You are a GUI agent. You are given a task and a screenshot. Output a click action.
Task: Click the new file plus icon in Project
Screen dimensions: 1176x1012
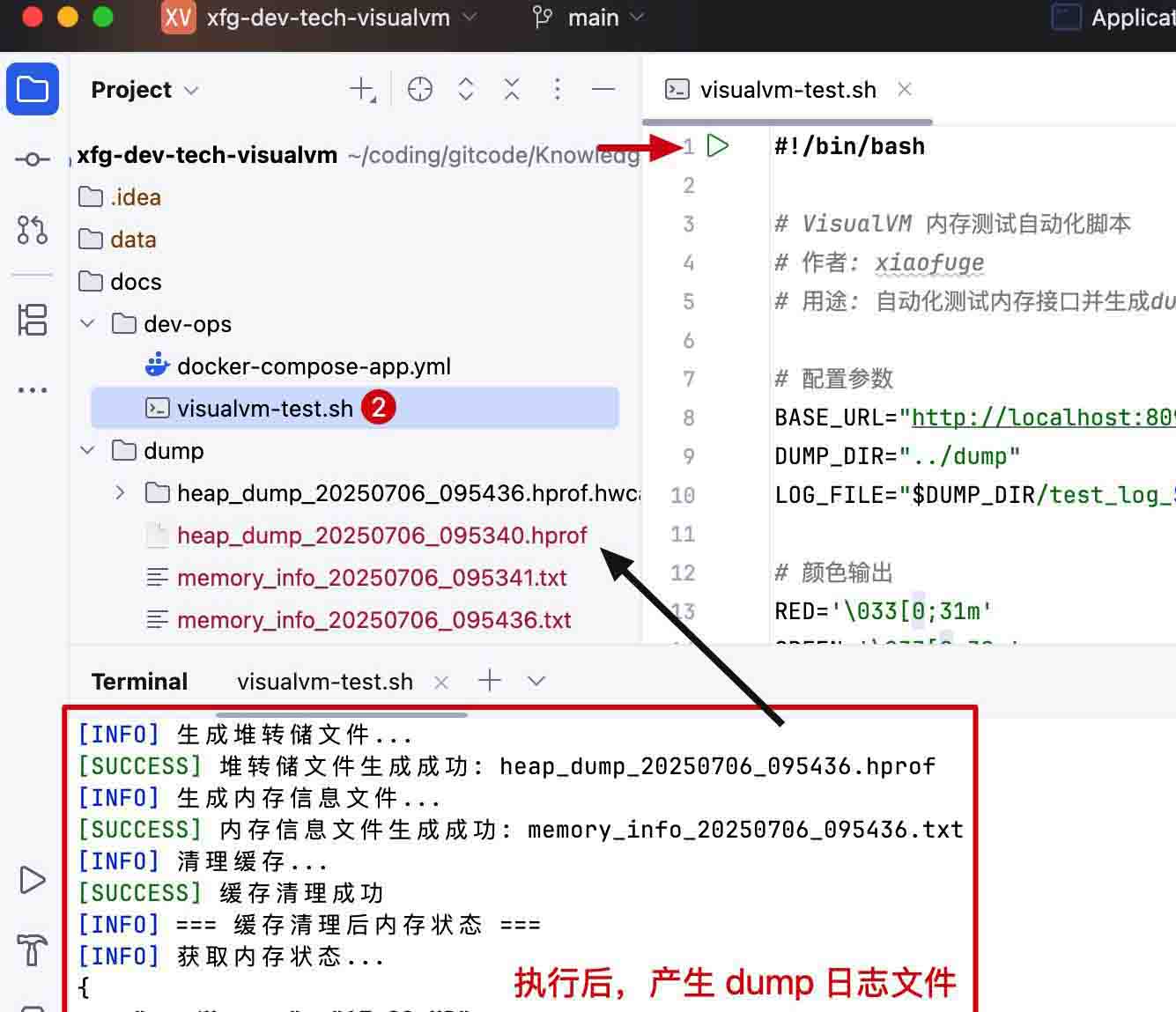(362, 89)
